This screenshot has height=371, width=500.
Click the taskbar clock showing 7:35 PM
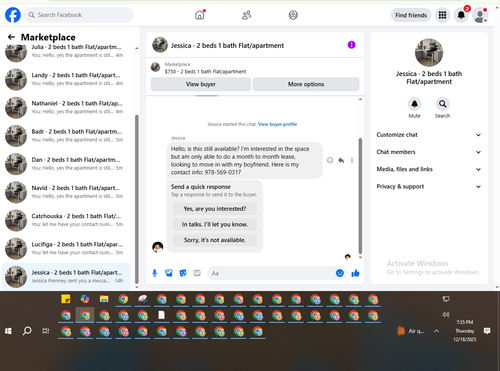point(465,331)
